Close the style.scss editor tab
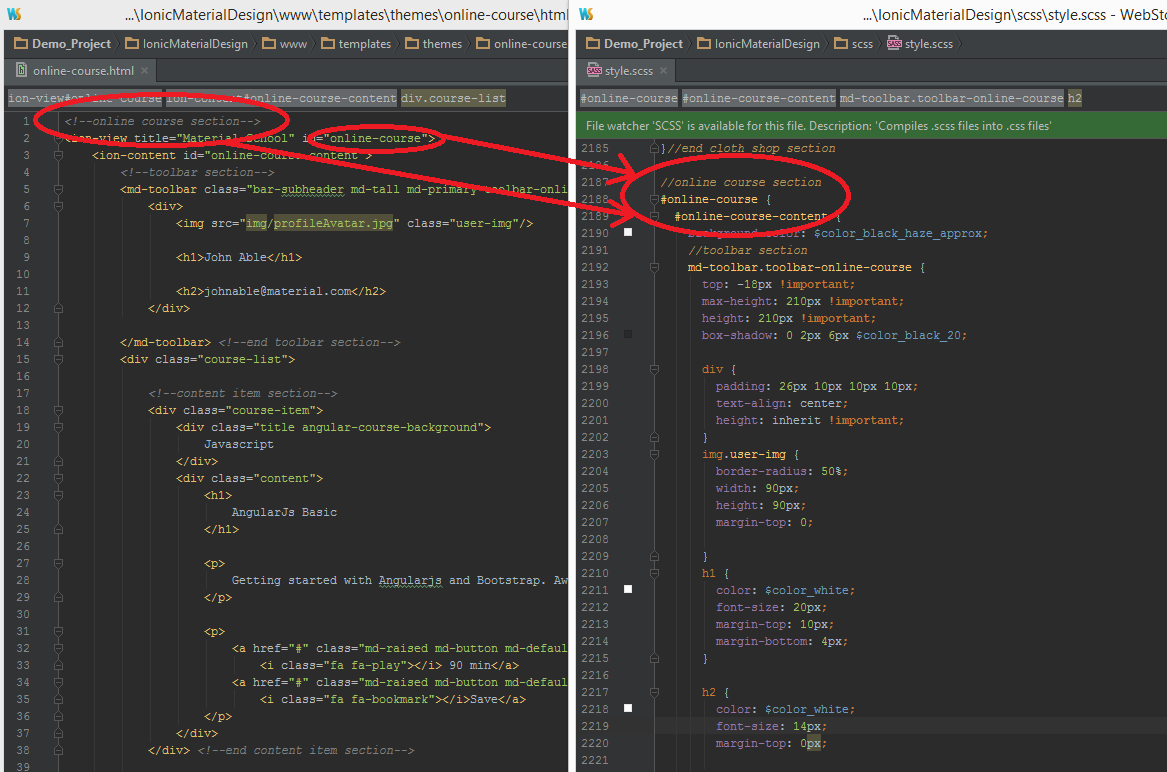 click(x=661, y=71)
